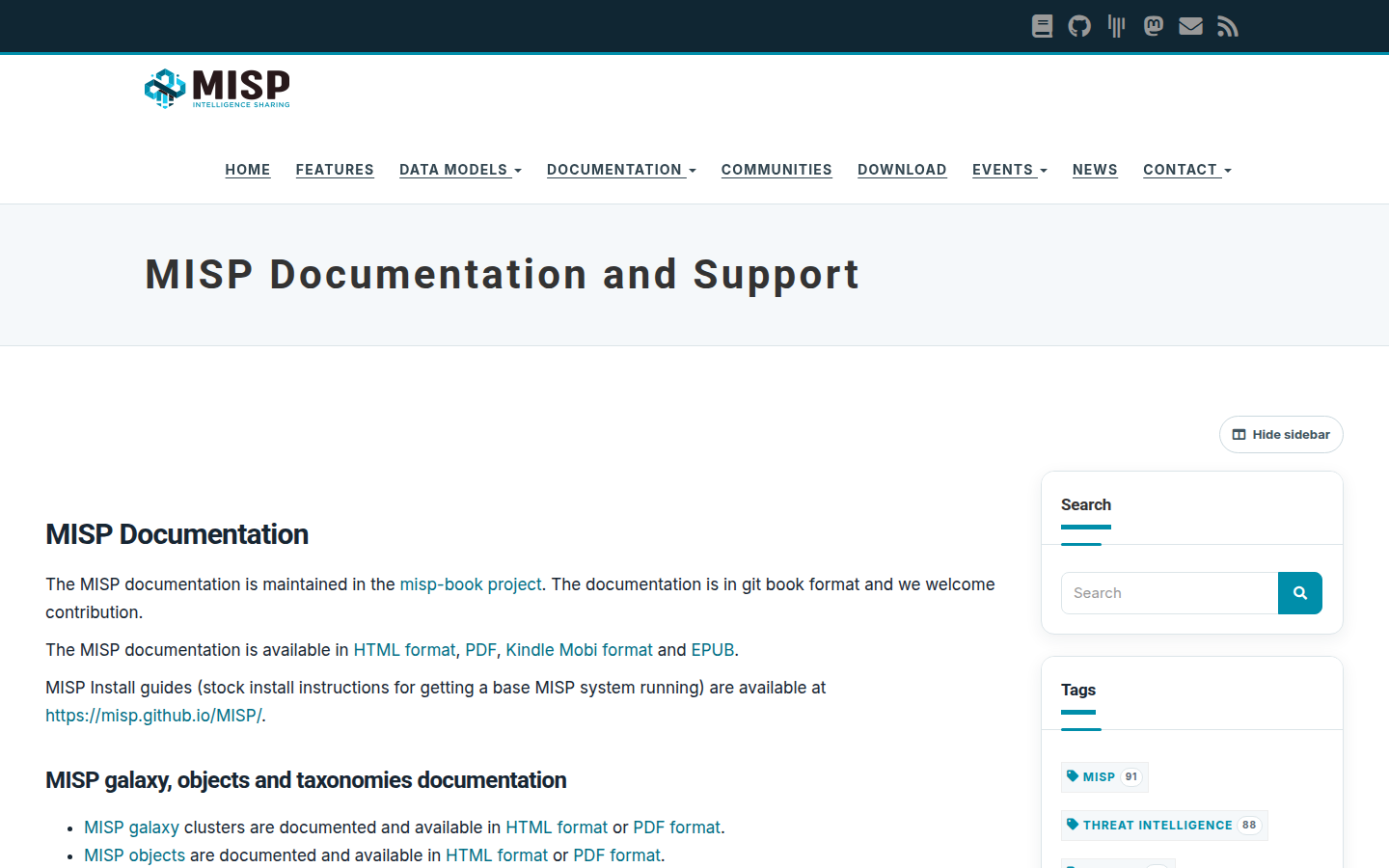Select the Threat Intelligence tag

(x=1164, y=825)
